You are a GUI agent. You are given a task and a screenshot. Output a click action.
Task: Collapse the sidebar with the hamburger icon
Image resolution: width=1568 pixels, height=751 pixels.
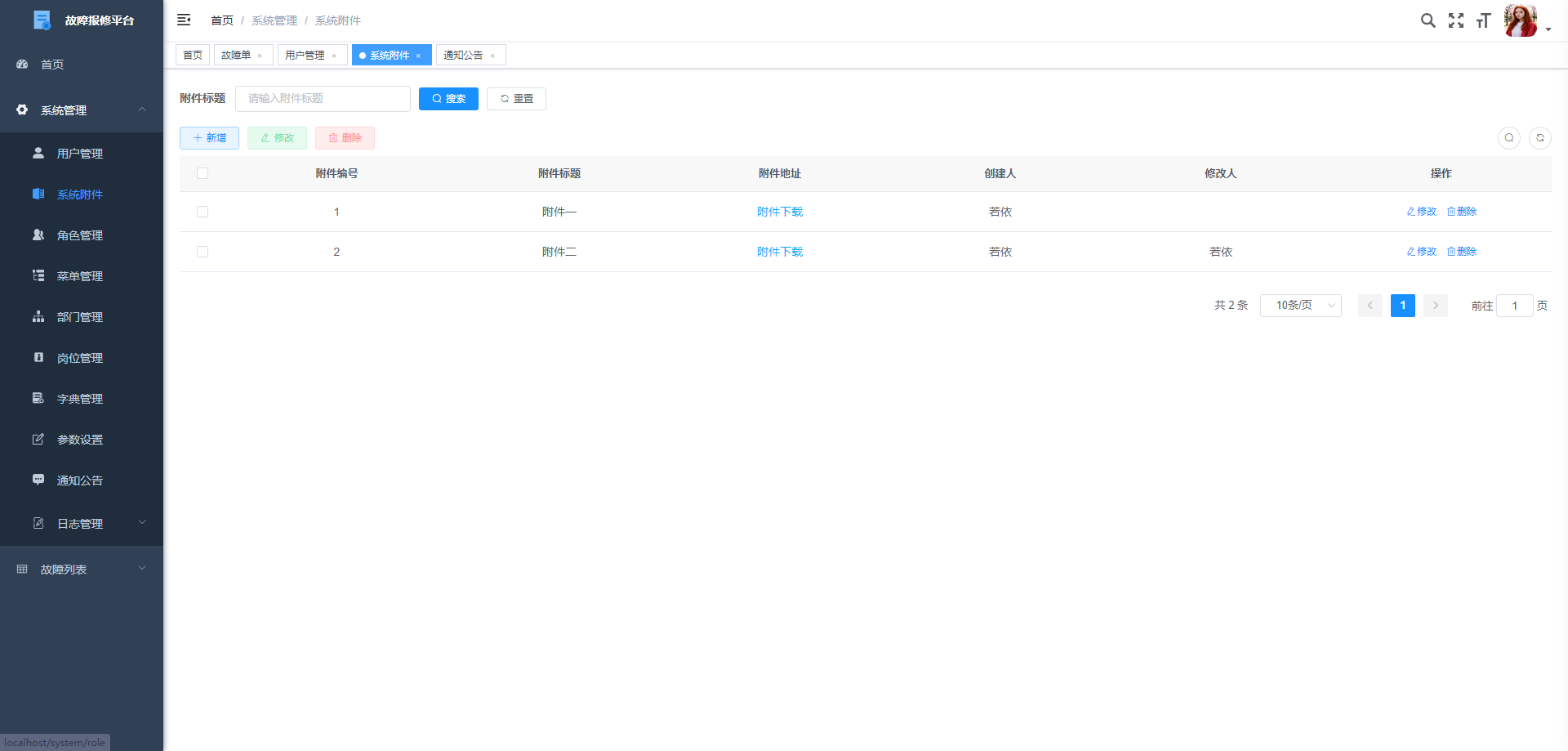[x=184, y=20]
